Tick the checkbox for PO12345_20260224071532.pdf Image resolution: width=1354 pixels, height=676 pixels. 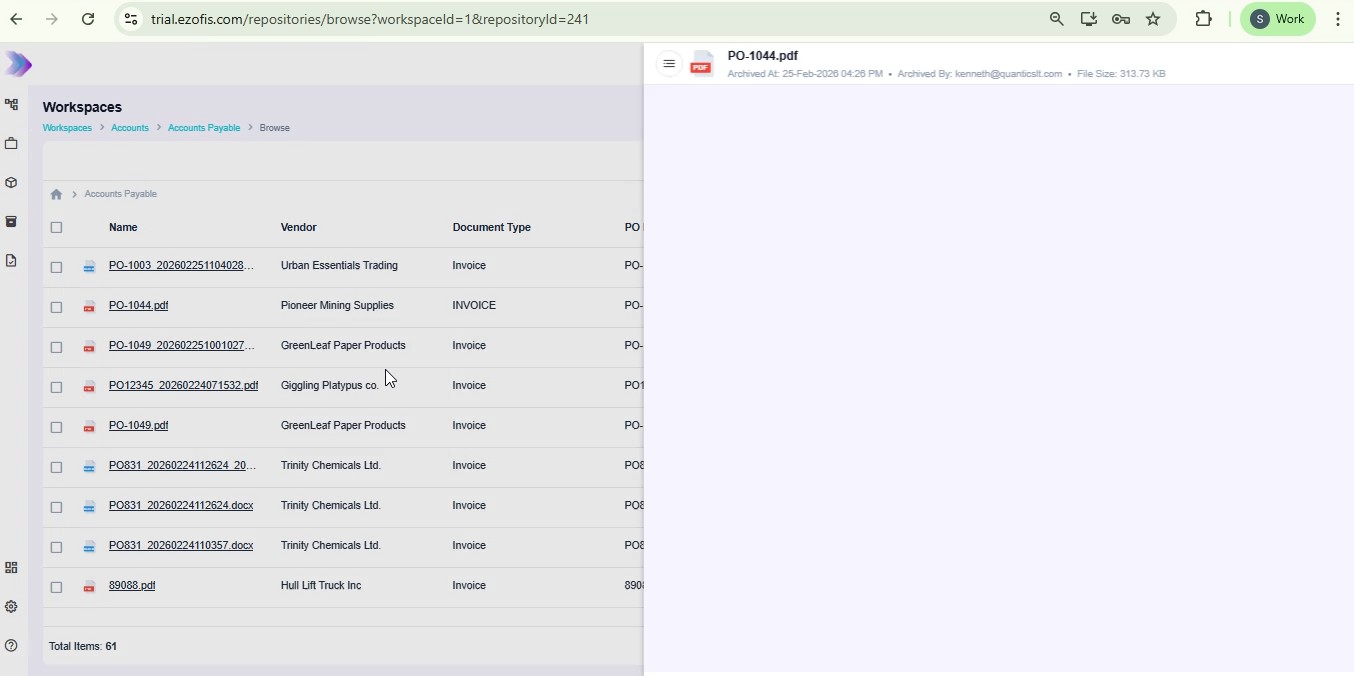coord(57,387)
